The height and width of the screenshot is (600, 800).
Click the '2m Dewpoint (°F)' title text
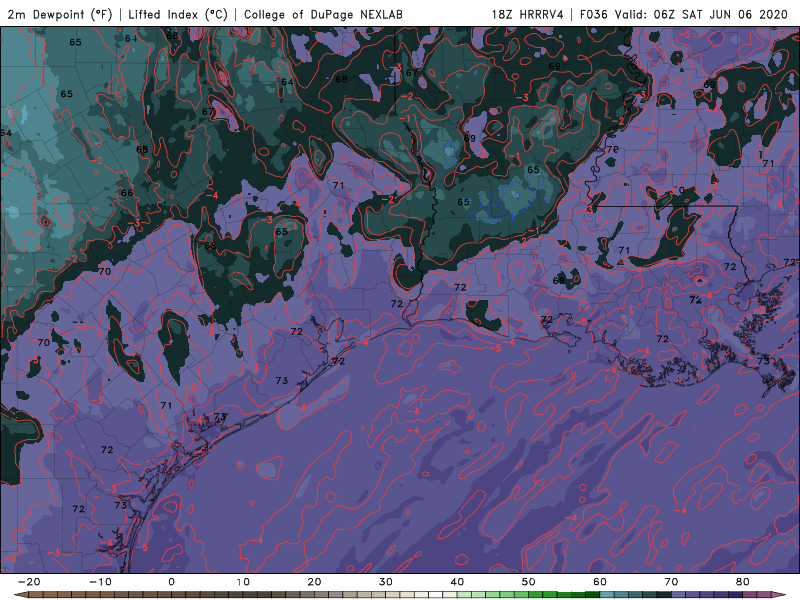(x=60, y=14)
